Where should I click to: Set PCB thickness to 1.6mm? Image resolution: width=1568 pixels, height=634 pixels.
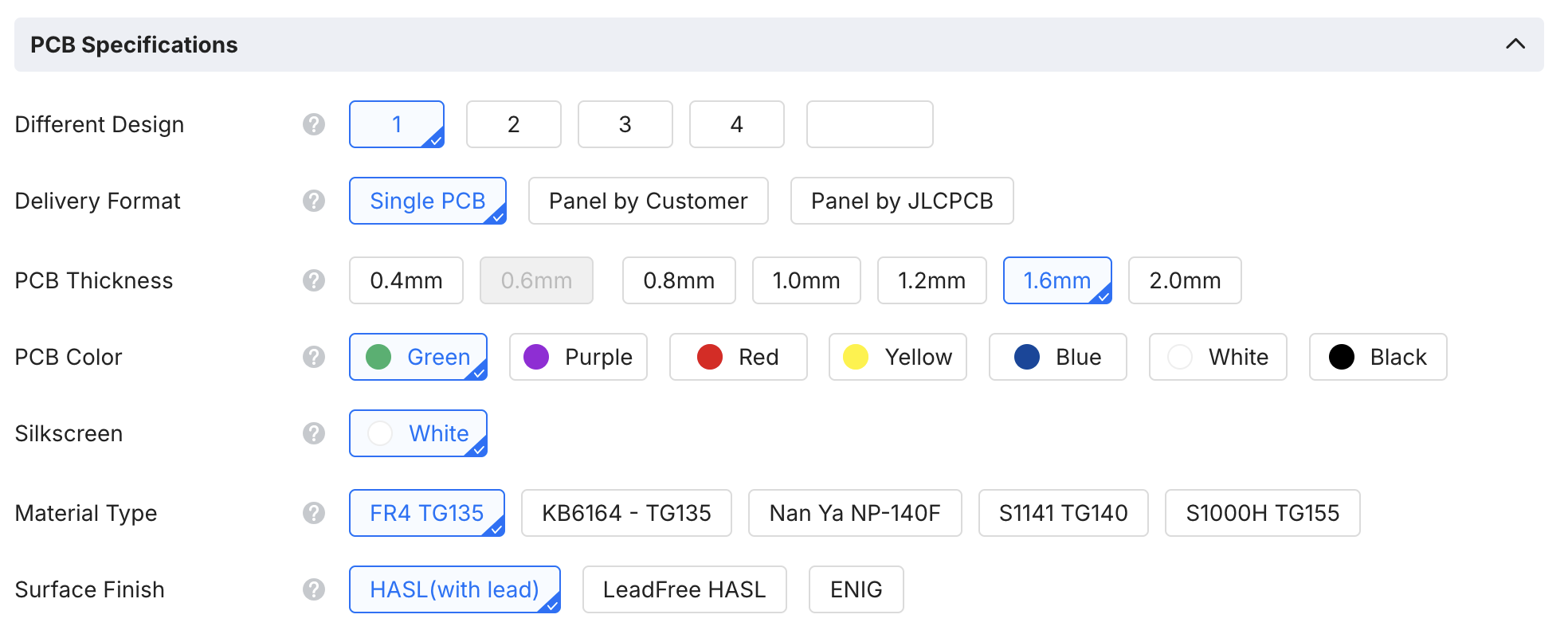click(x=1057, y=280)
